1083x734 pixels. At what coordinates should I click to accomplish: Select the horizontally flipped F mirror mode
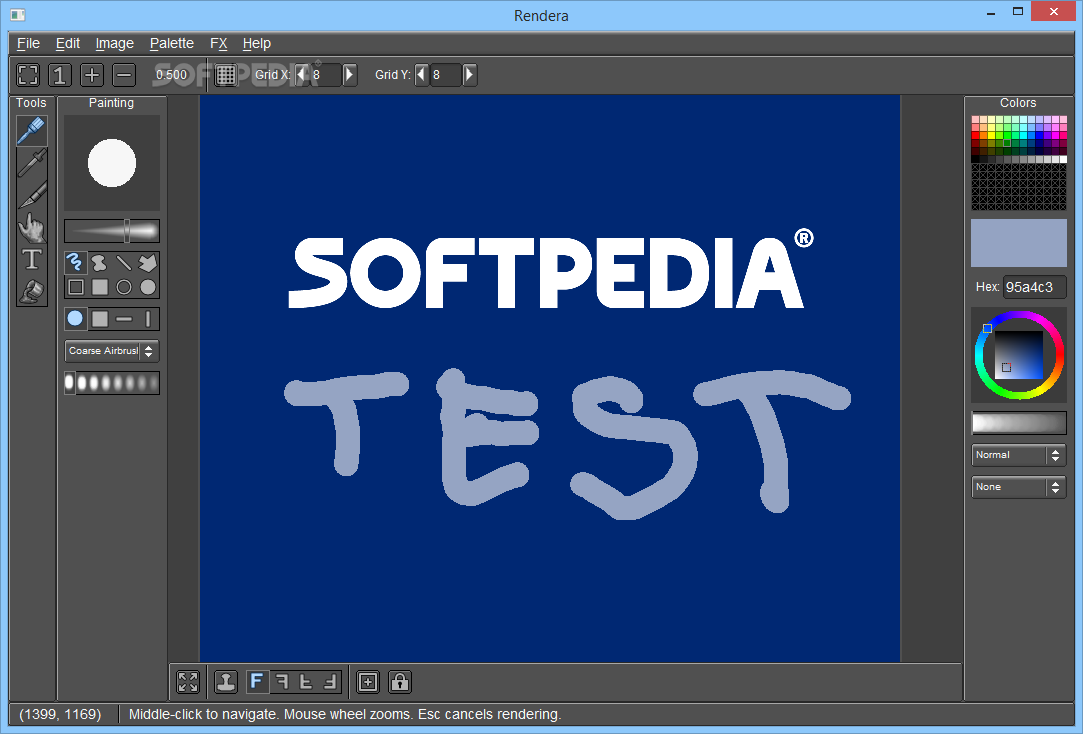(x=281, y=682)
